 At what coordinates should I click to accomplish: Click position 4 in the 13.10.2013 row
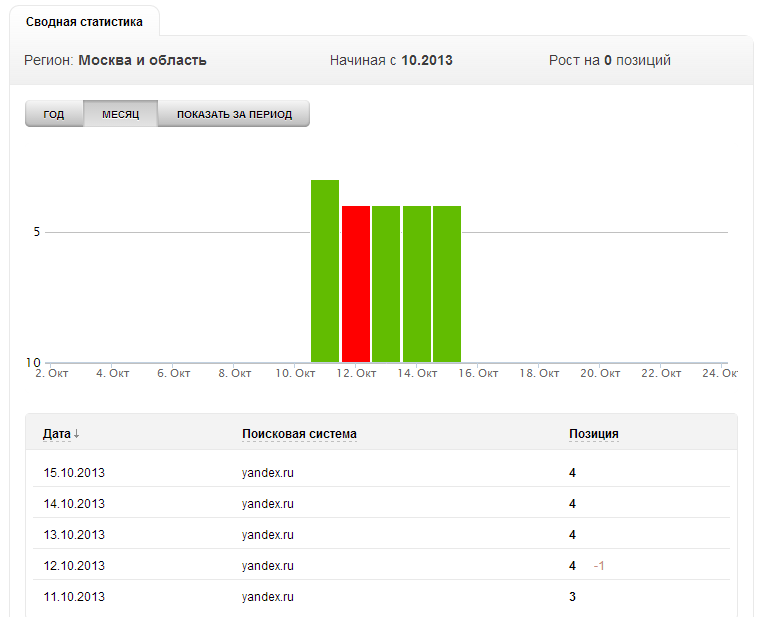point(572,535)
